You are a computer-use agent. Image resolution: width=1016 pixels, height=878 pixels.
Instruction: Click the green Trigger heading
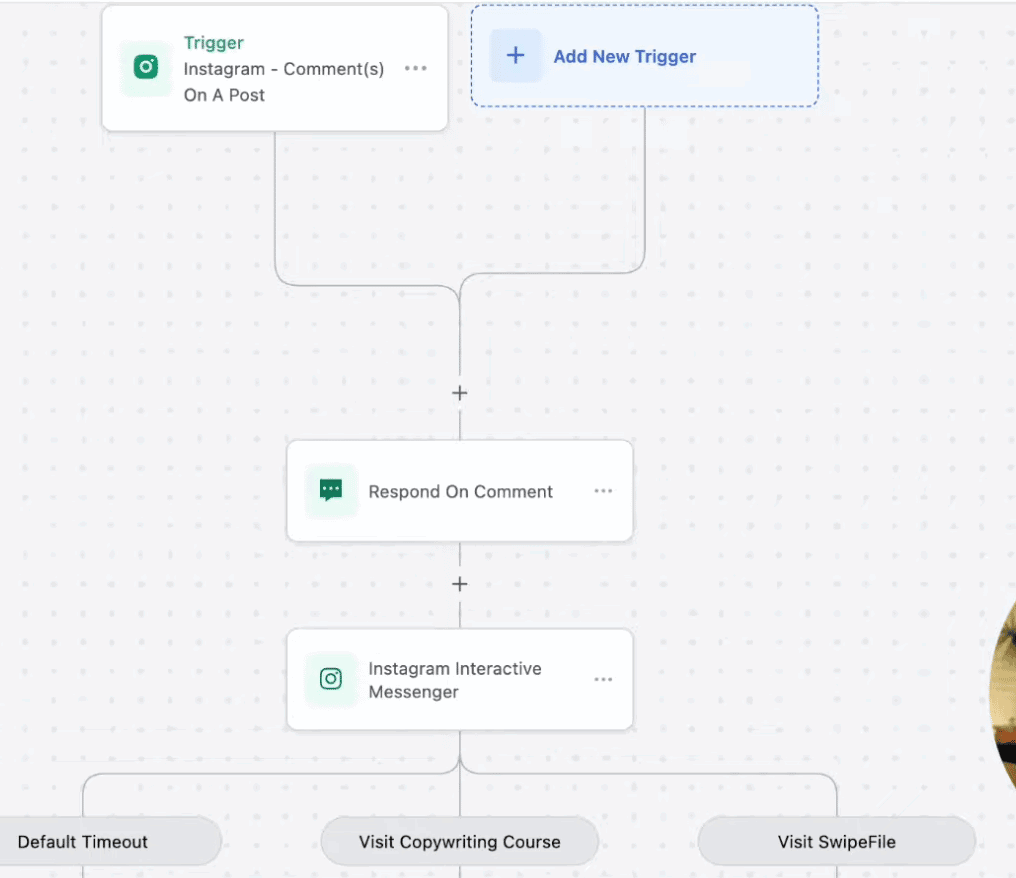pos(213,43)
